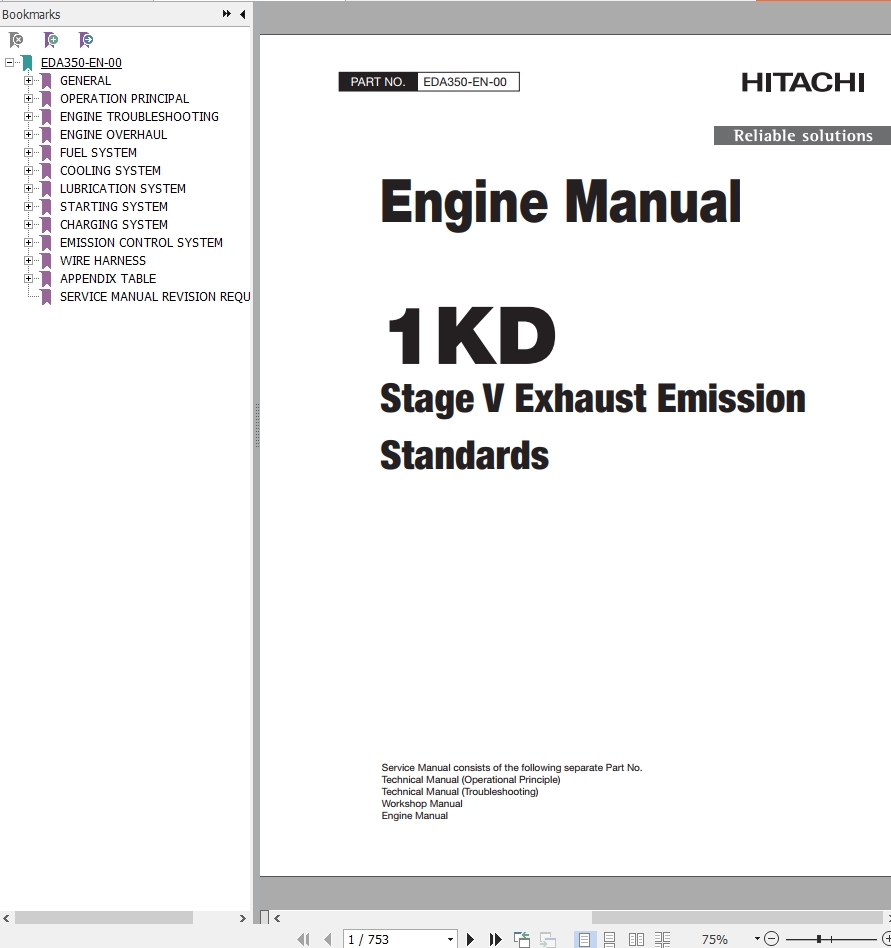Expand the WIRE HARNESS bookmark
Screen dimensions: 891x948
tap(28, 261)
